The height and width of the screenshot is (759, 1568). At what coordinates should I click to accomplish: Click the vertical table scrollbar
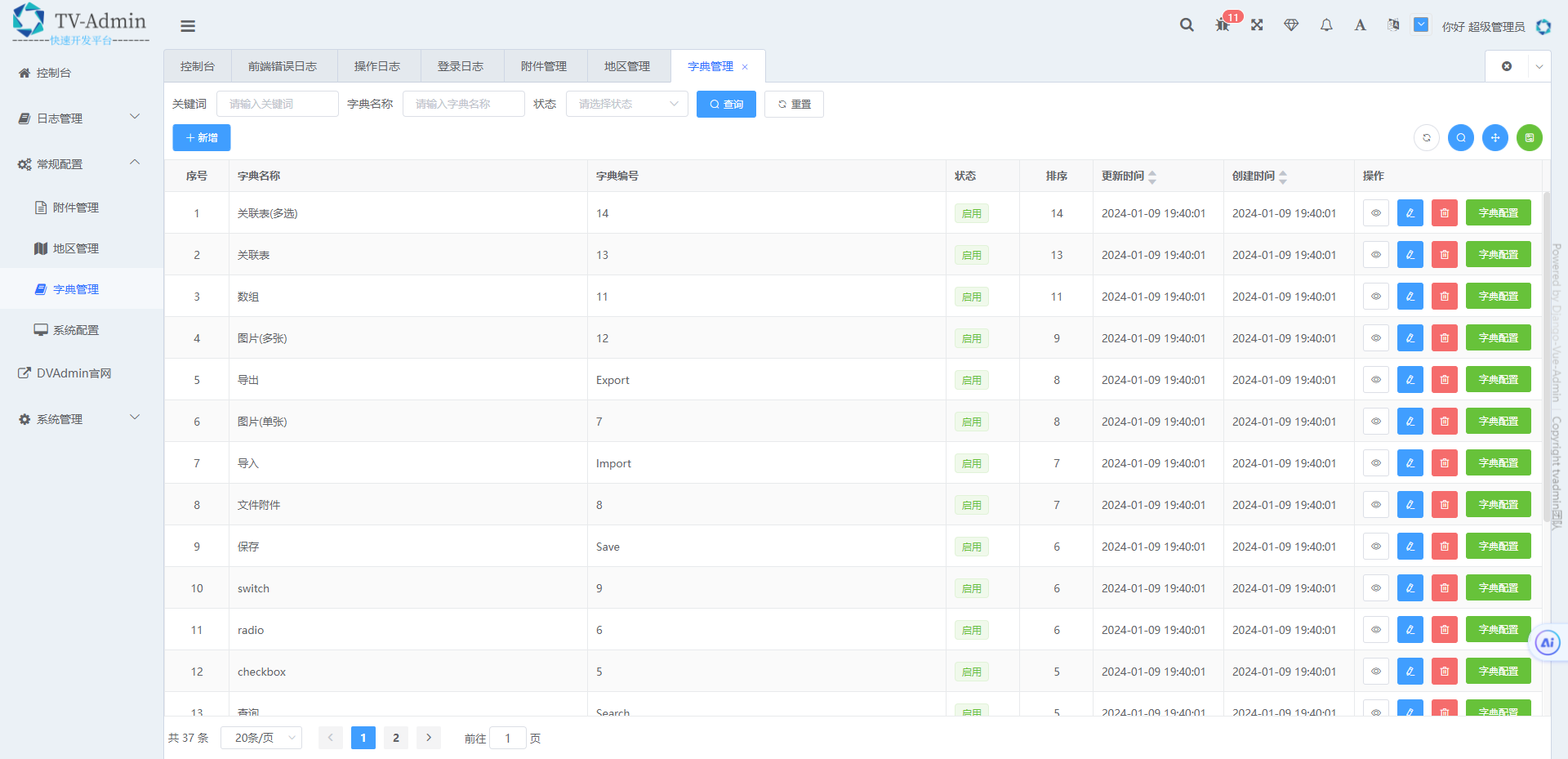coord(1547,355)
